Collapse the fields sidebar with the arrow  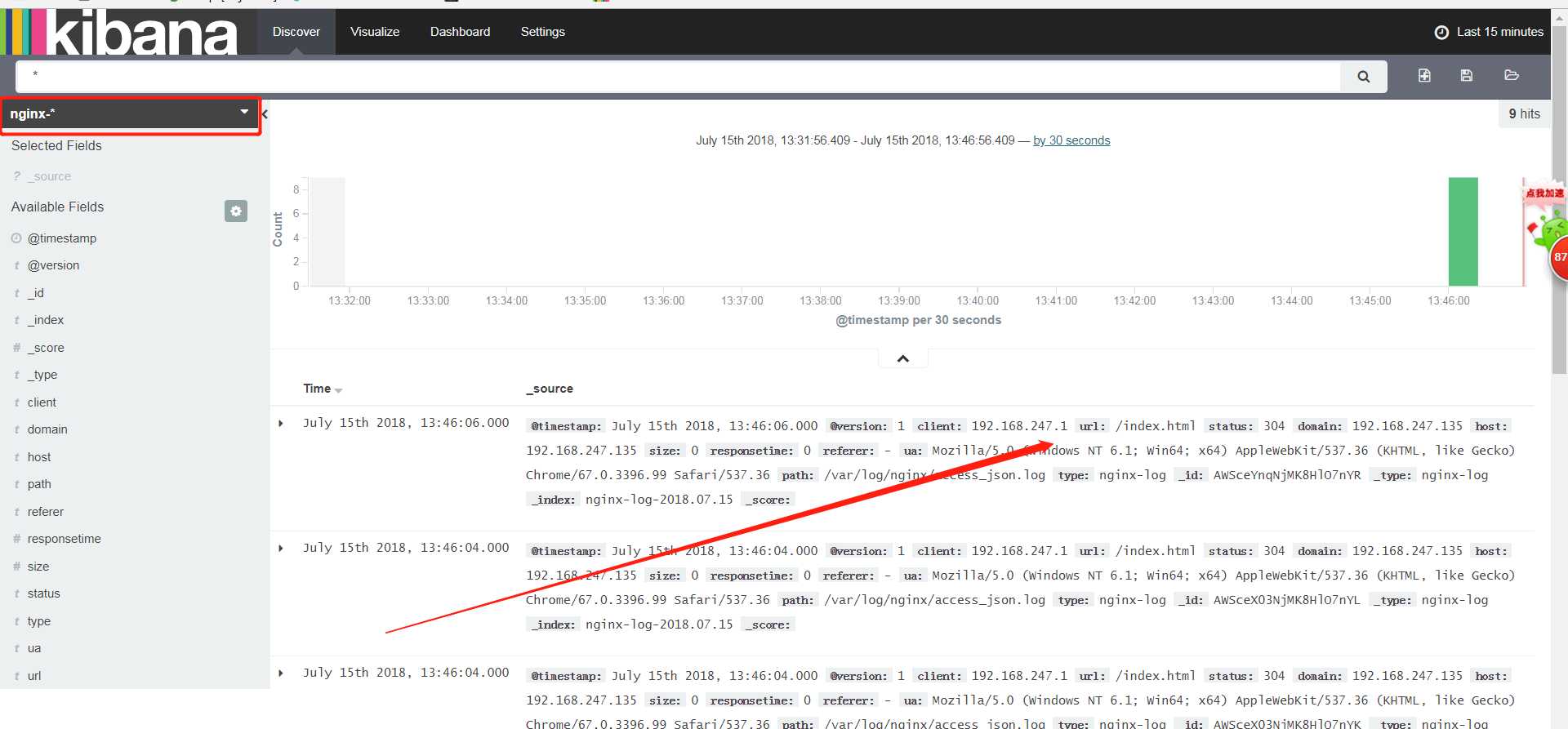265,114
